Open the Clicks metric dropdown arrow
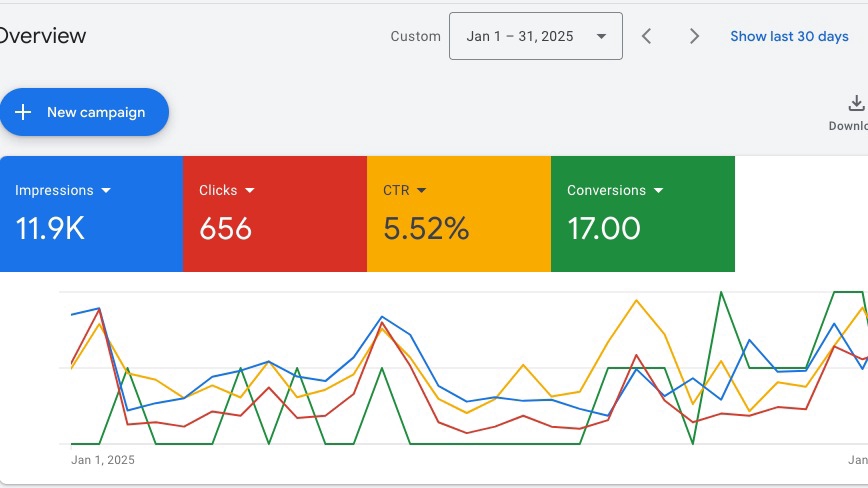 pyautogui.click(x=250, y=190)
